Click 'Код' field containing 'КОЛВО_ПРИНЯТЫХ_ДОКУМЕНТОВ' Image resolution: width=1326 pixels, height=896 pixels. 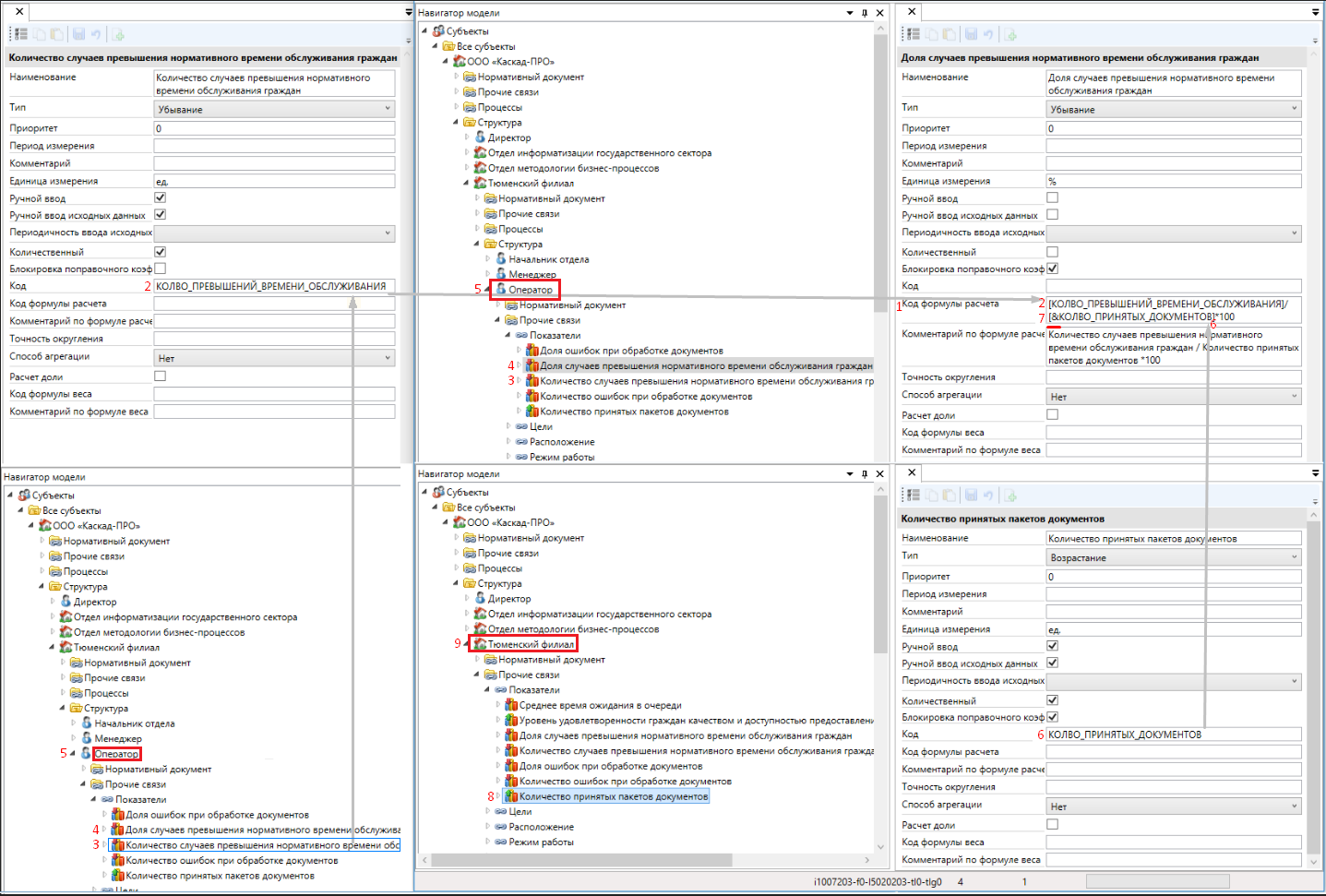tap(1174, 735)
